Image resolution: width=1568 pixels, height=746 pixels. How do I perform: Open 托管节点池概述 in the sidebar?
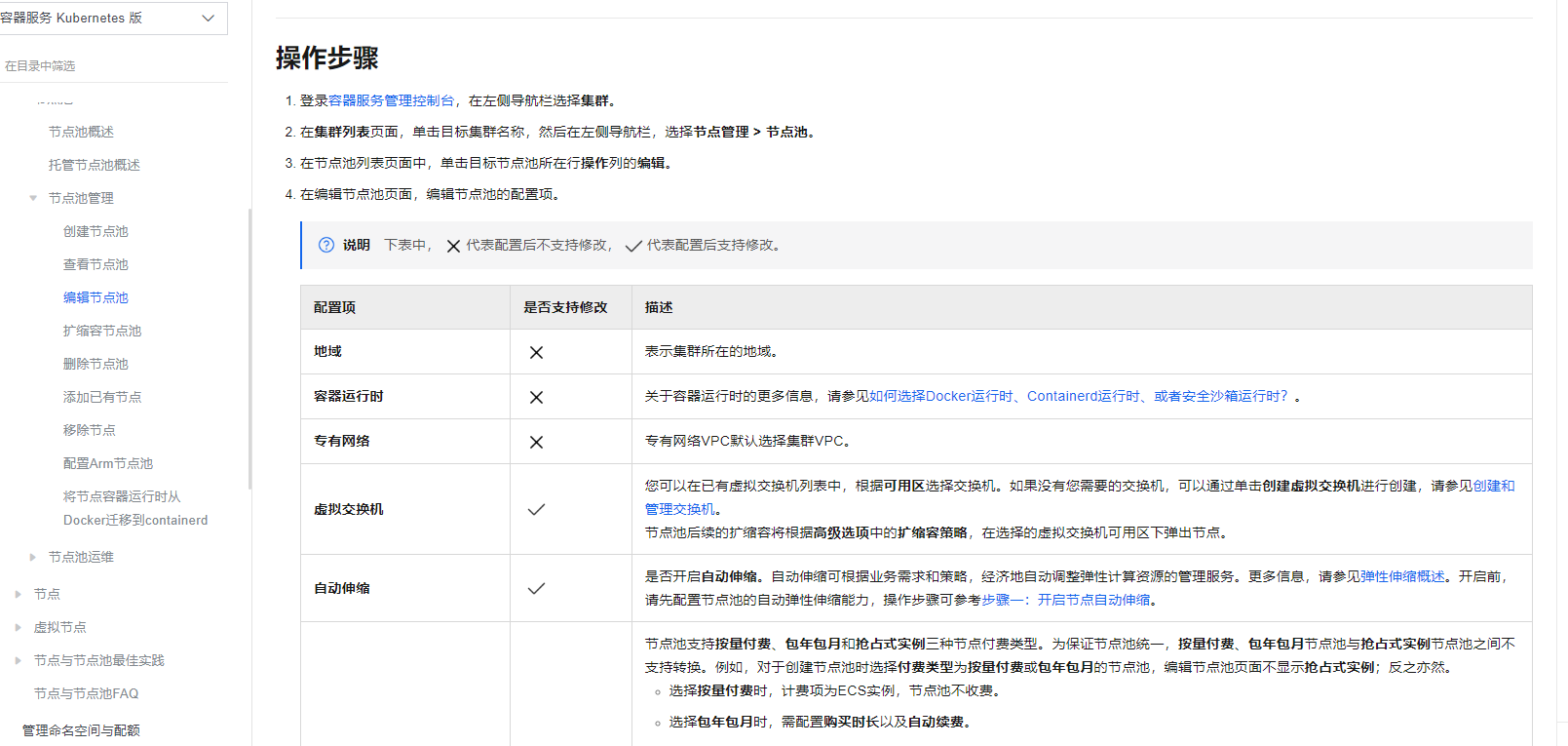tap(95, 165)
